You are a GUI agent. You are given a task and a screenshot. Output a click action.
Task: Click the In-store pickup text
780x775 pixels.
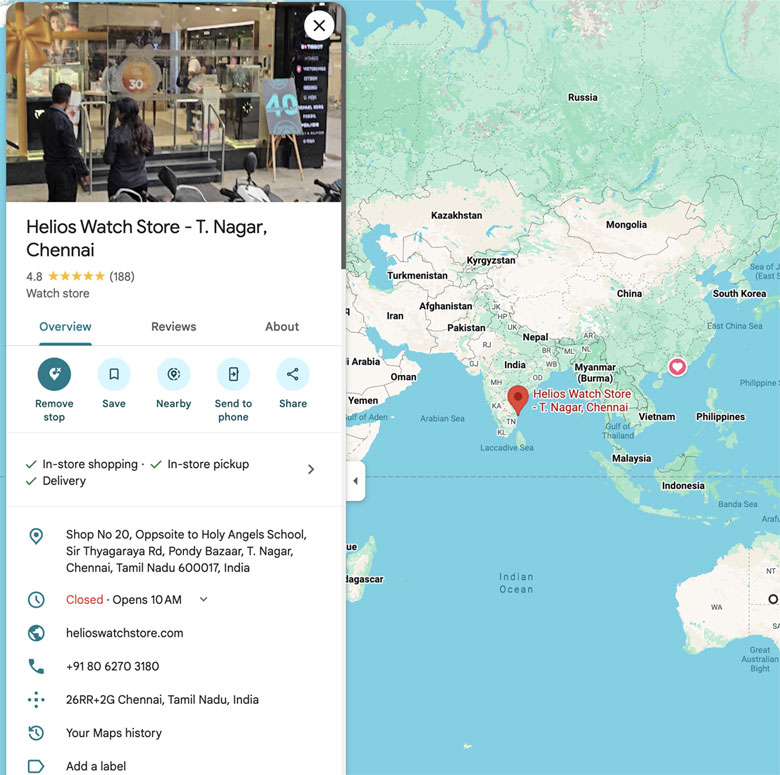point(208,464)
